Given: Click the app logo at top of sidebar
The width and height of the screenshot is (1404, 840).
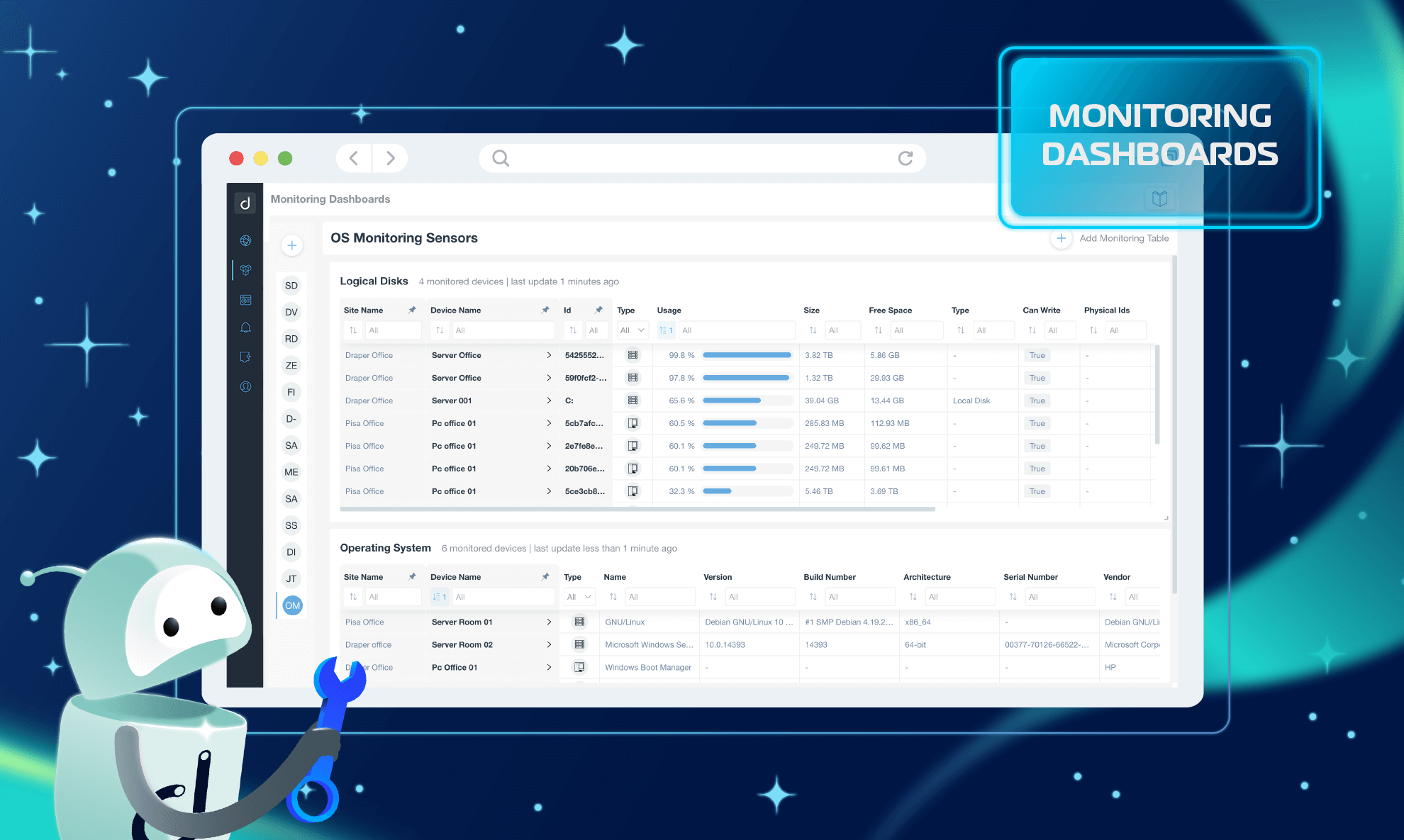Looking at the screenshot, I should (x=245, y=203).
